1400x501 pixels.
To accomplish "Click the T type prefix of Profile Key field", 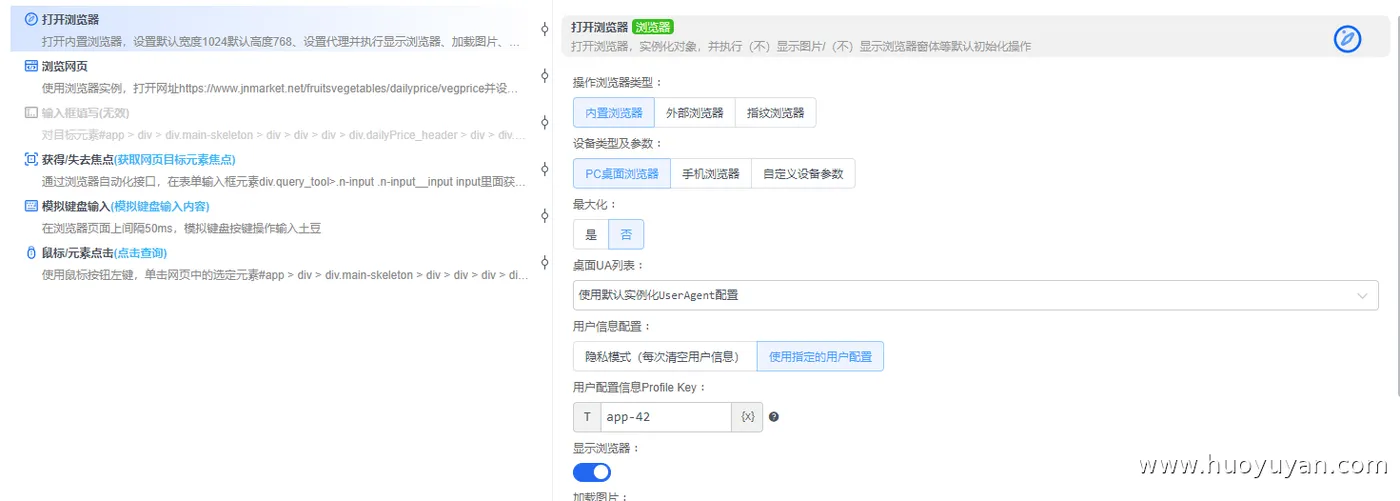I will pyautogui.click(x=587, y=417).
